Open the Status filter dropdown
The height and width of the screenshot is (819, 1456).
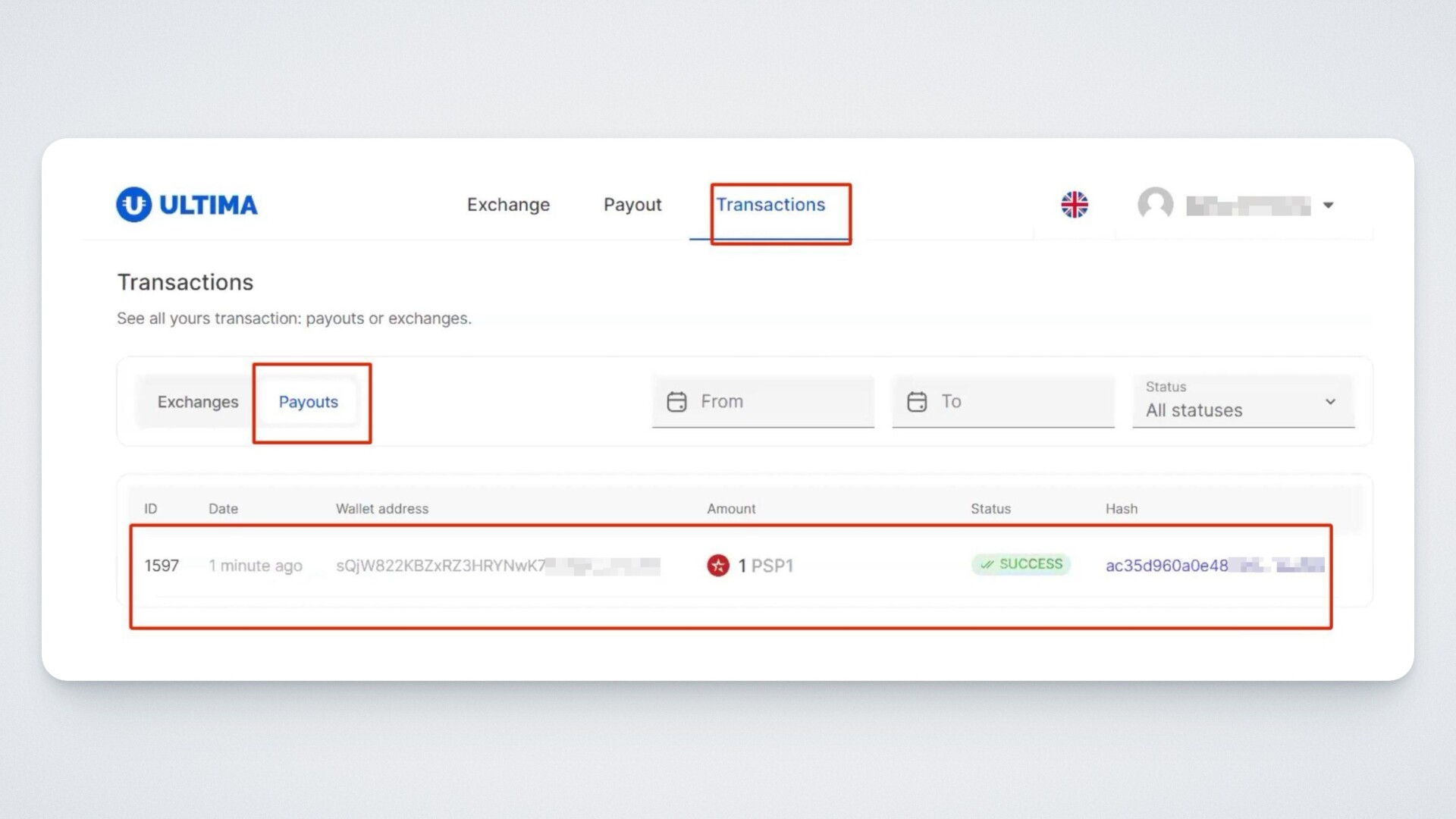point(1242,402)
